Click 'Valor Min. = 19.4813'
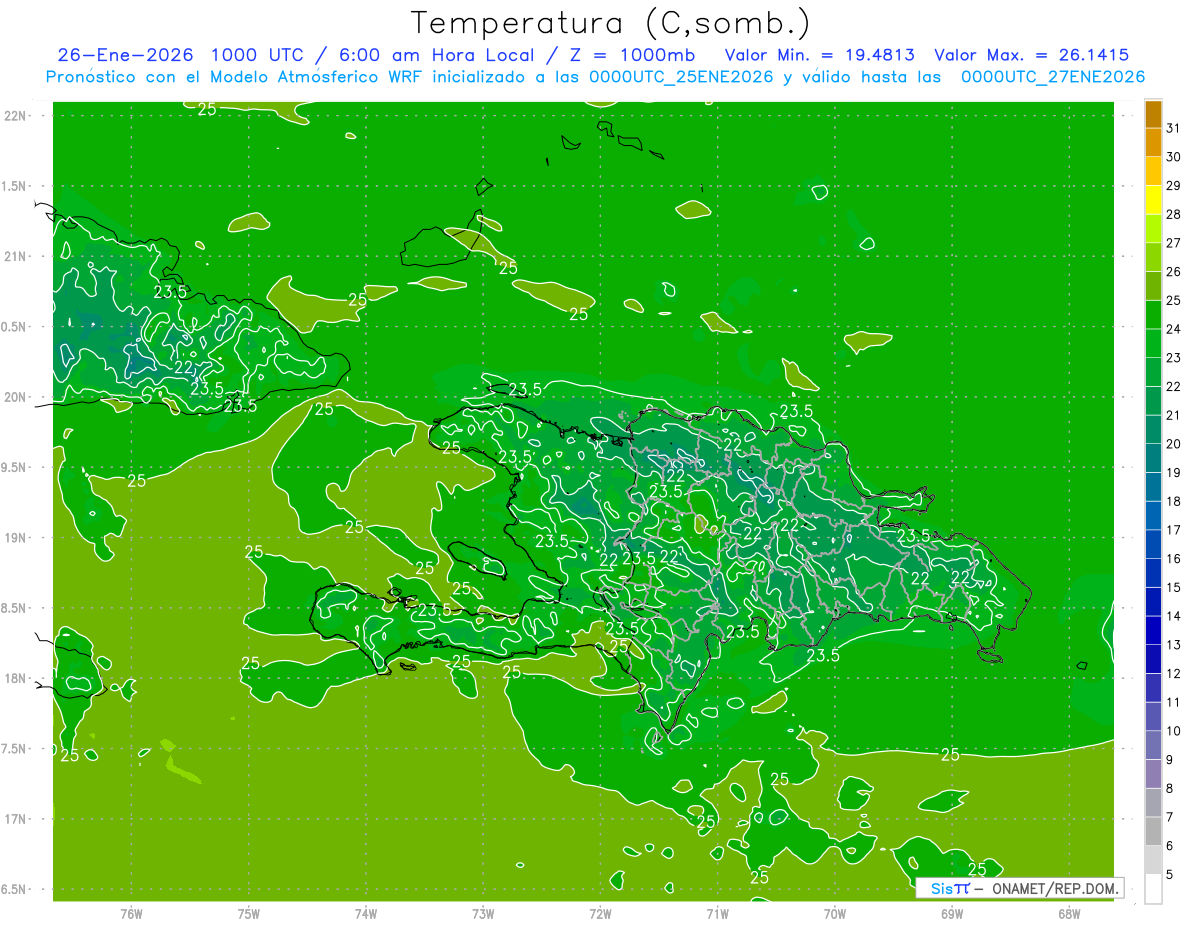Viewport: 1200px width, 927px height. [820, 55]
